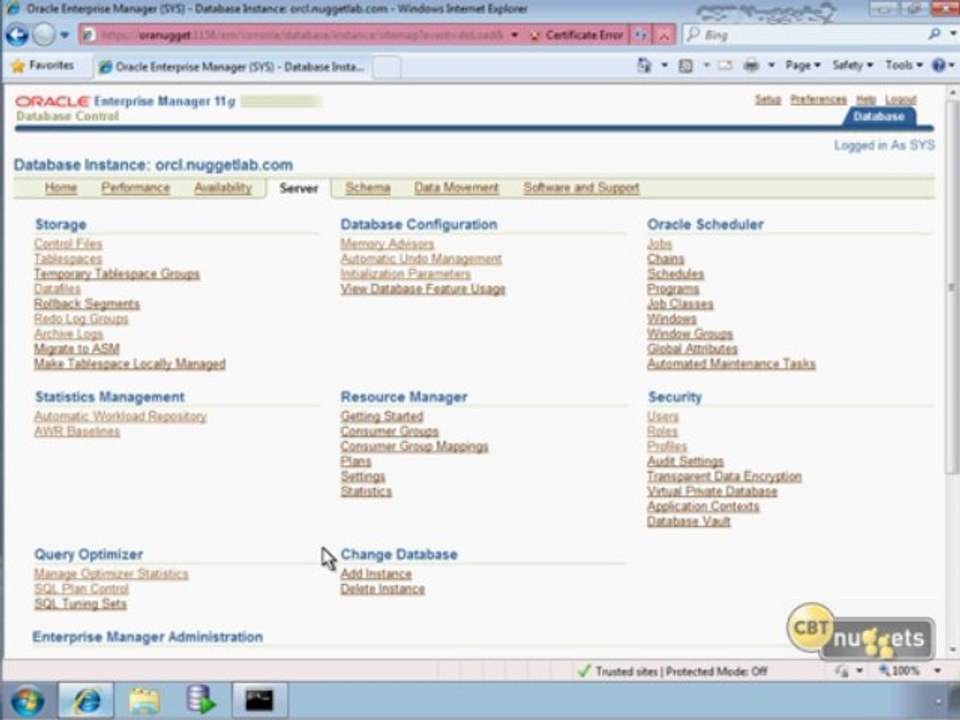Open the Setup link
Viewport: 960px width, 720px height.
tap(768, 99)
